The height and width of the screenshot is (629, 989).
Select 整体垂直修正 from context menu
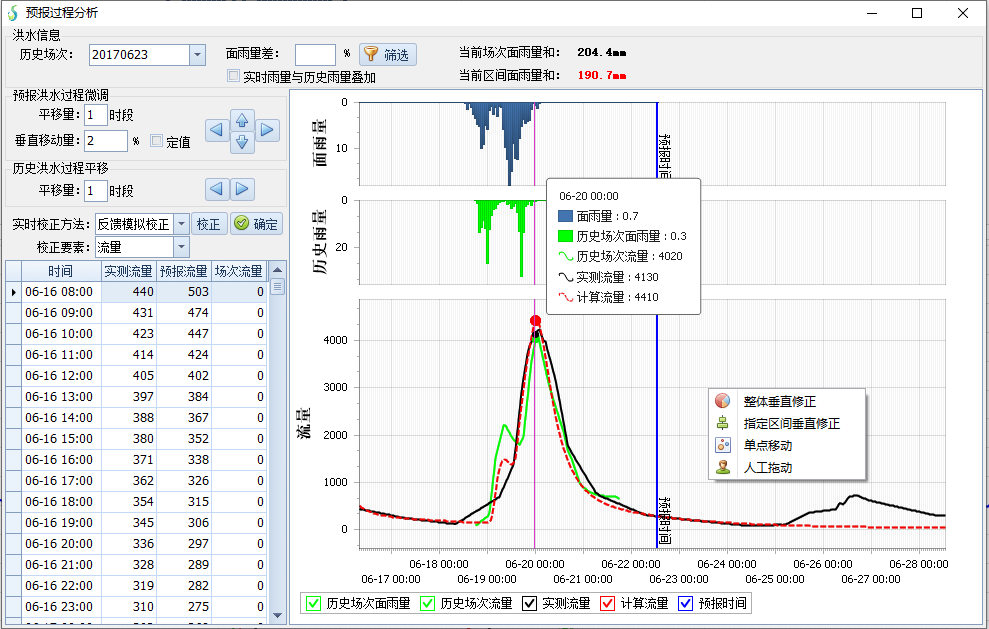point(779,401)
